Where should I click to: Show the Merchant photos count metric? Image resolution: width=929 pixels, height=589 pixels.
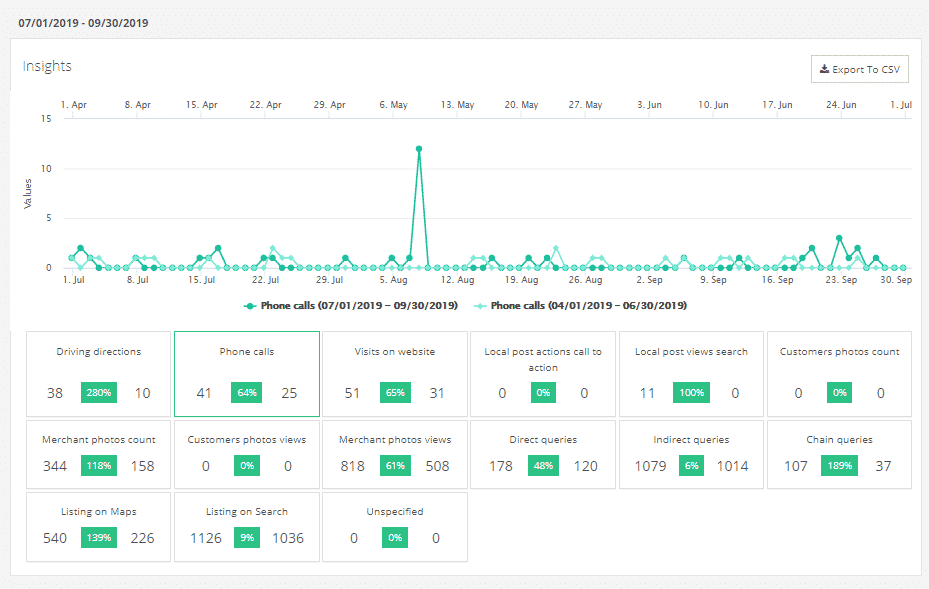[x=98, y=455]
